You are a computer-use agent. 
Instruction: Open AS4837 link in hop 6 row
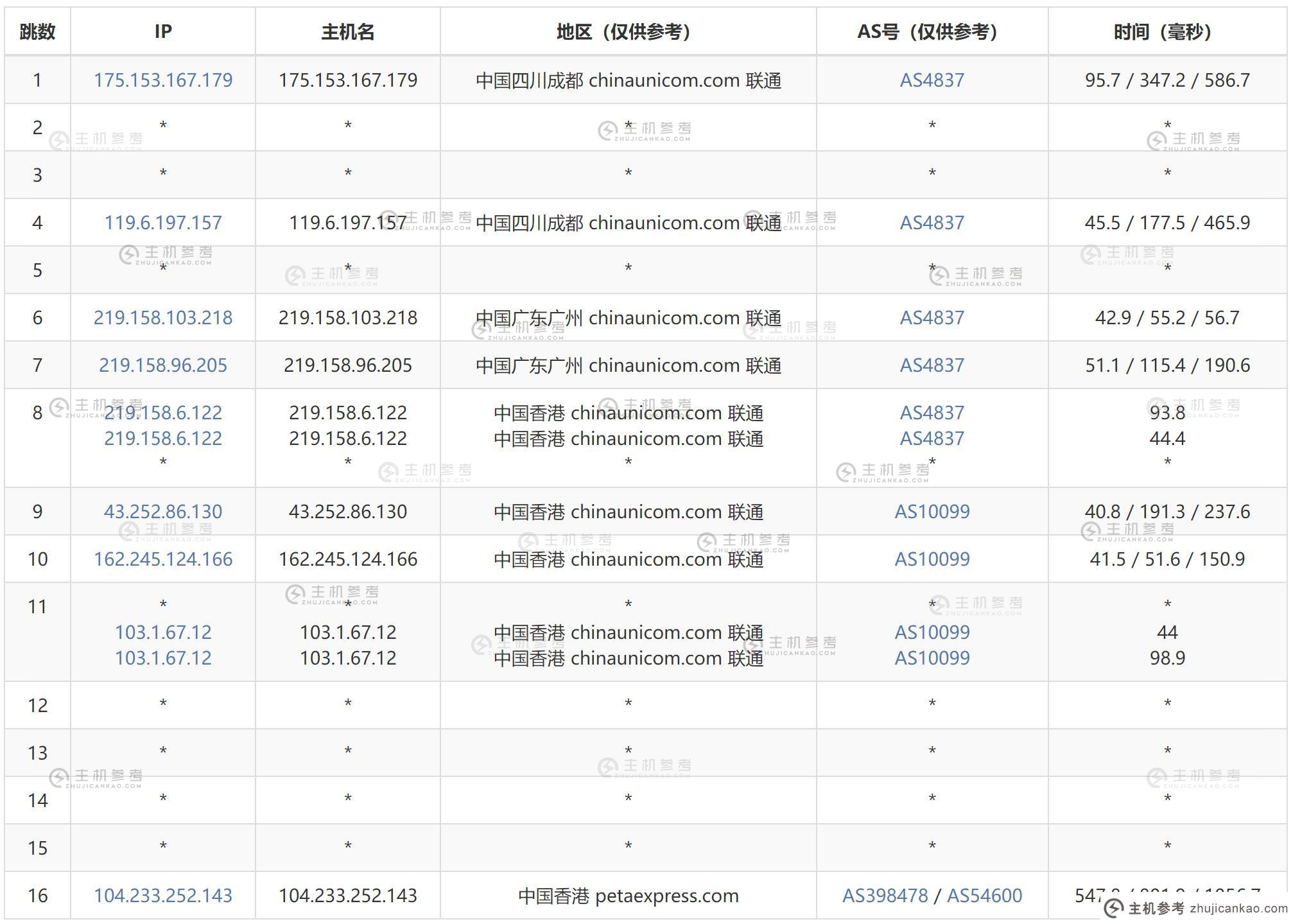tap(932, 318)
